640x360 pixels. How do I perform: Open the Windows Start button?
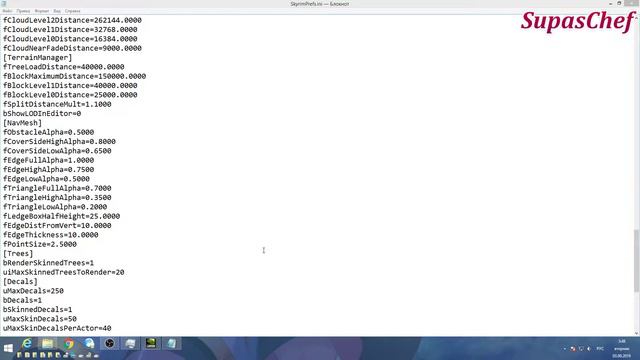8,348
